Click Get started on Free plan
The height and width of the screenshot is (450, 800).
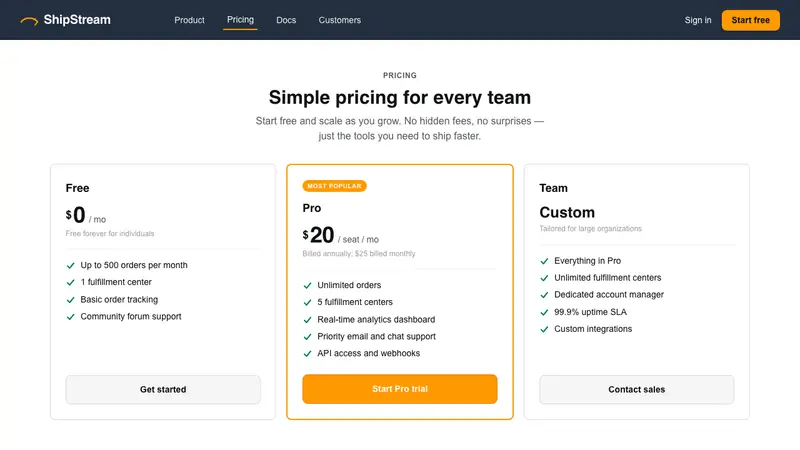(163, 389)
